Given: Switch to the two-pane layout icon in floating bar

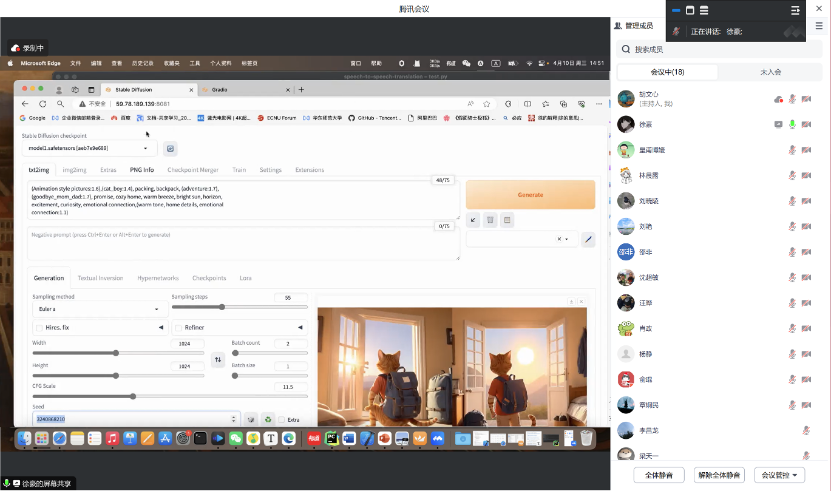Looking at the screenshot, I should pos(690,10).
